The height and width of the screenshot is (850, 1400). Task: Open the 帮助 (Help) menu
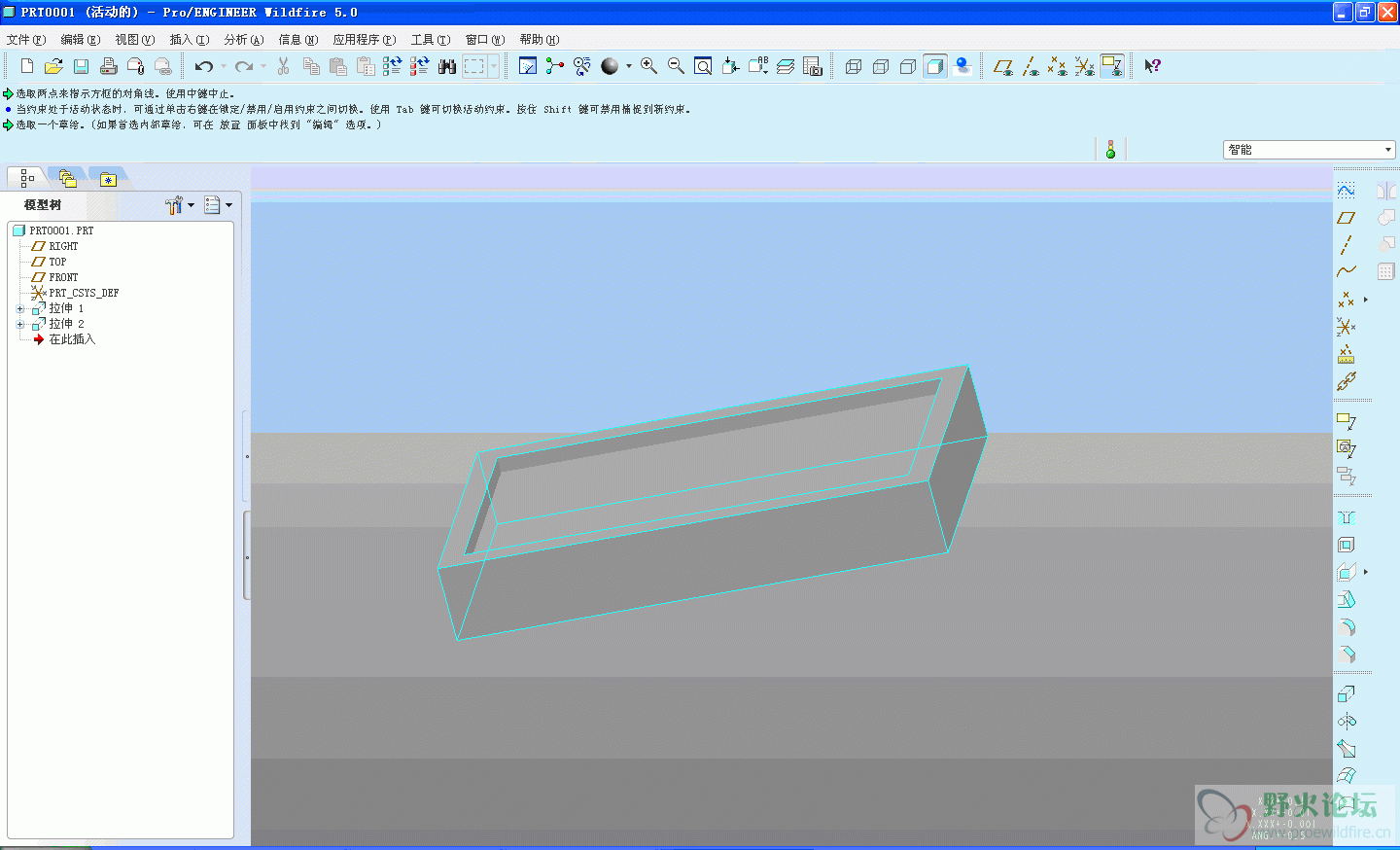(x=540, y=40)
